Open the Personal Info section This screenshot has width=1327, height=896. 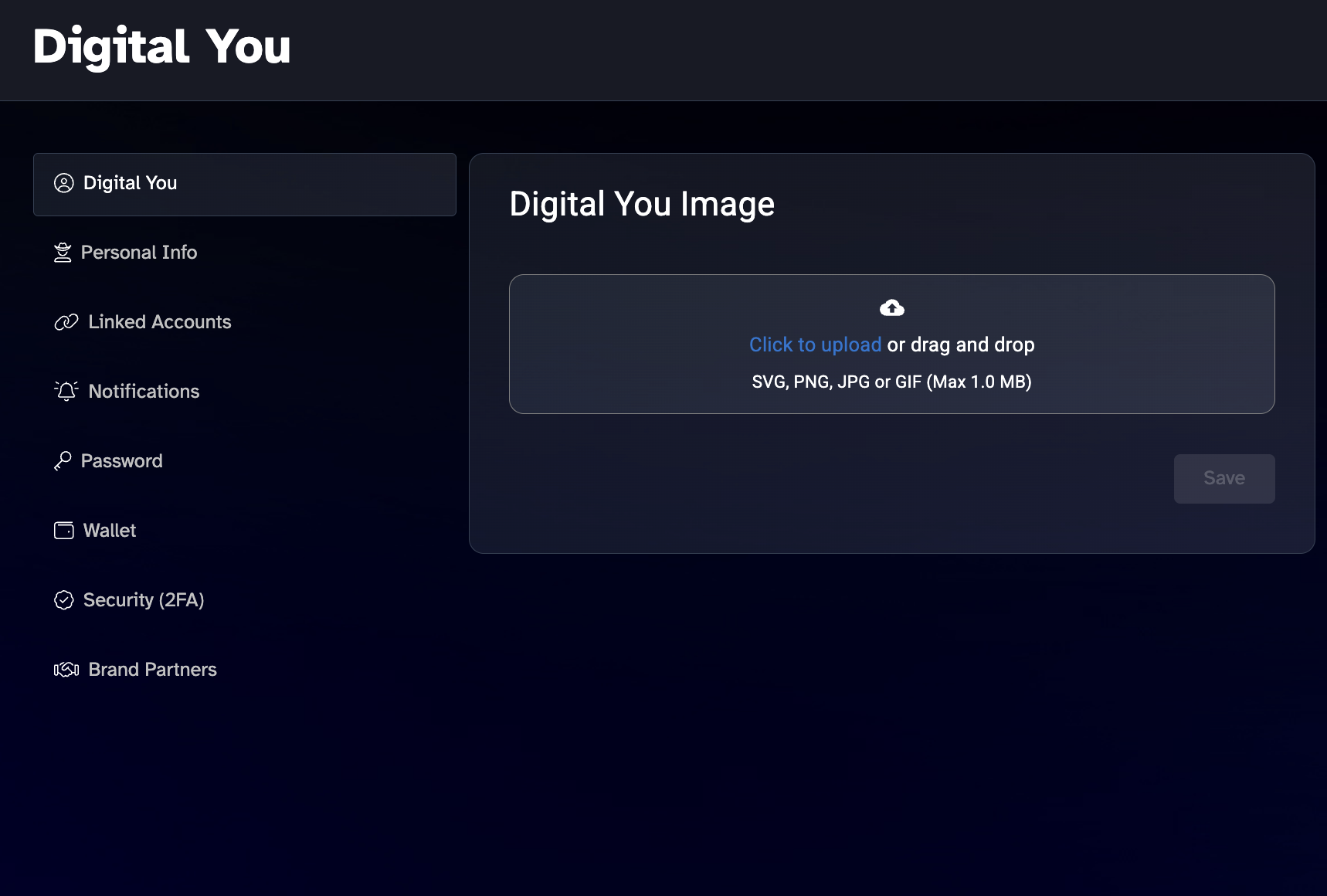(x=245, y=253)
